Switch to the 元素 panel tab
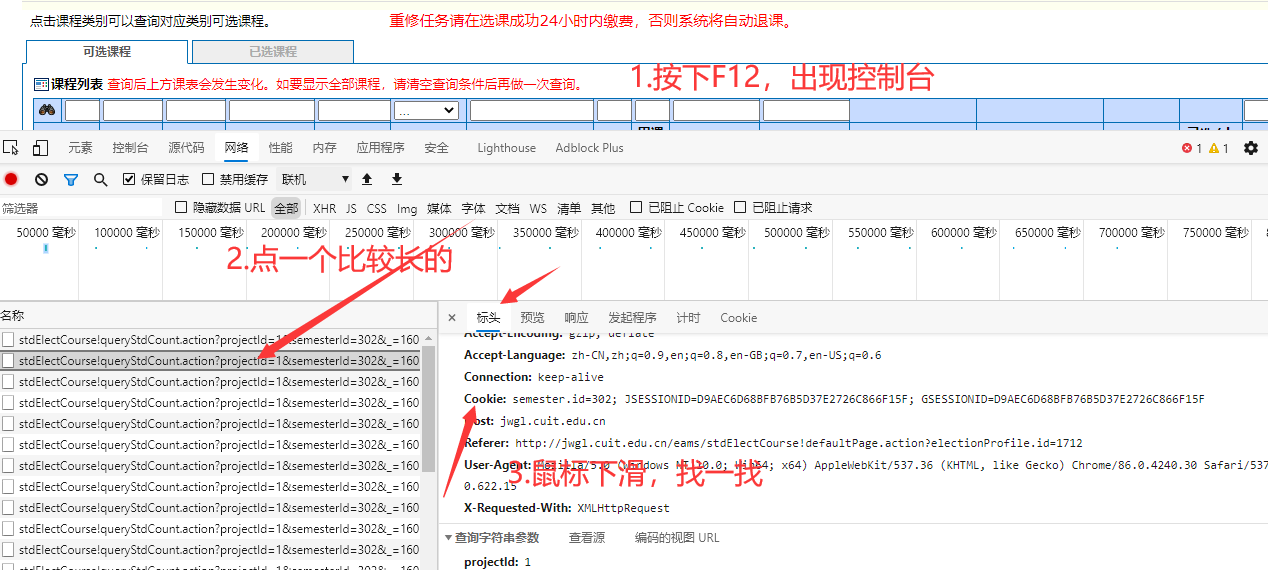This screenshot has height=570, width=1268. tap(80, 148)
